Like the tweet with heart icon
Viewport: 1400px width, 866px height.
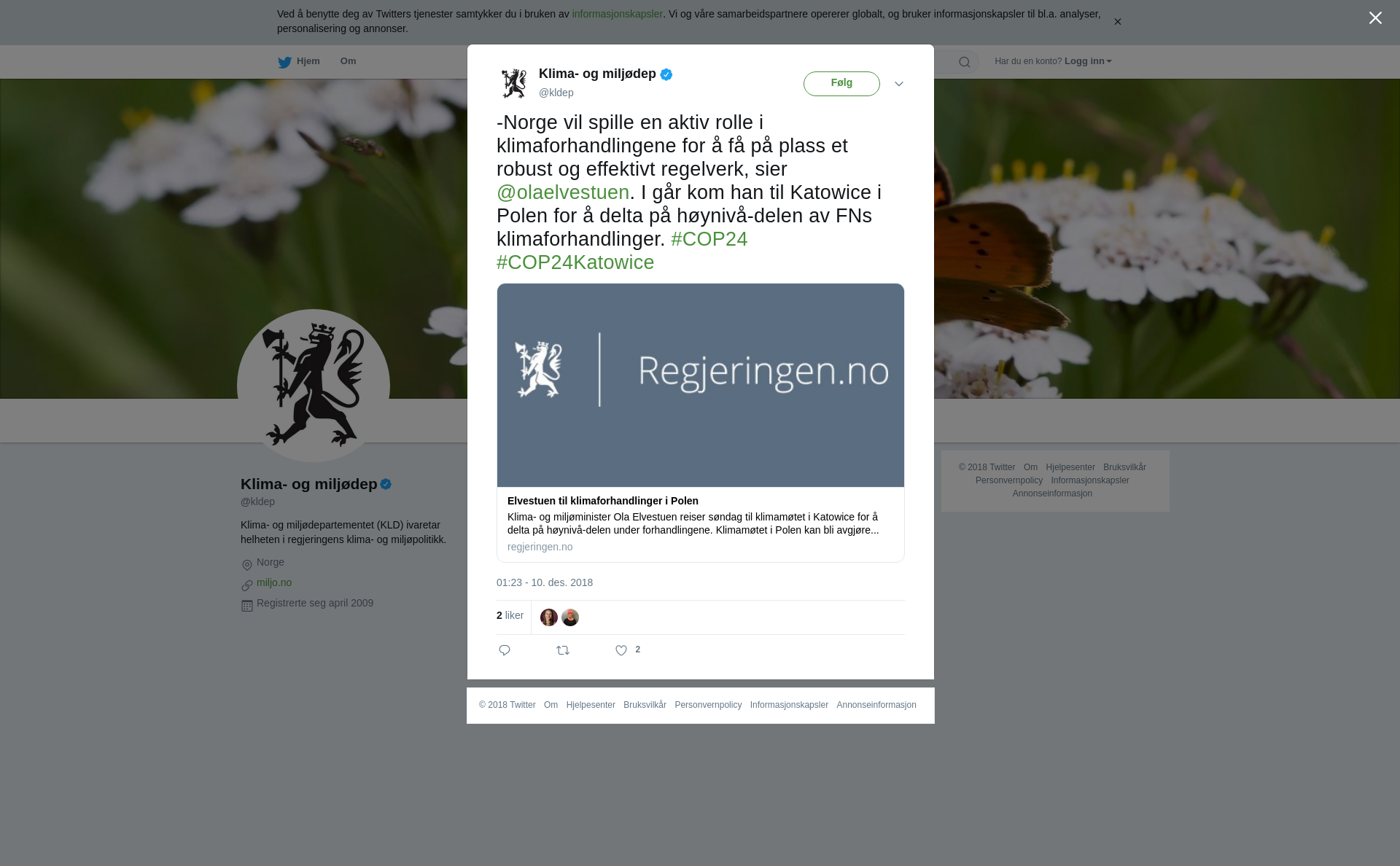(x=621, y=650)
